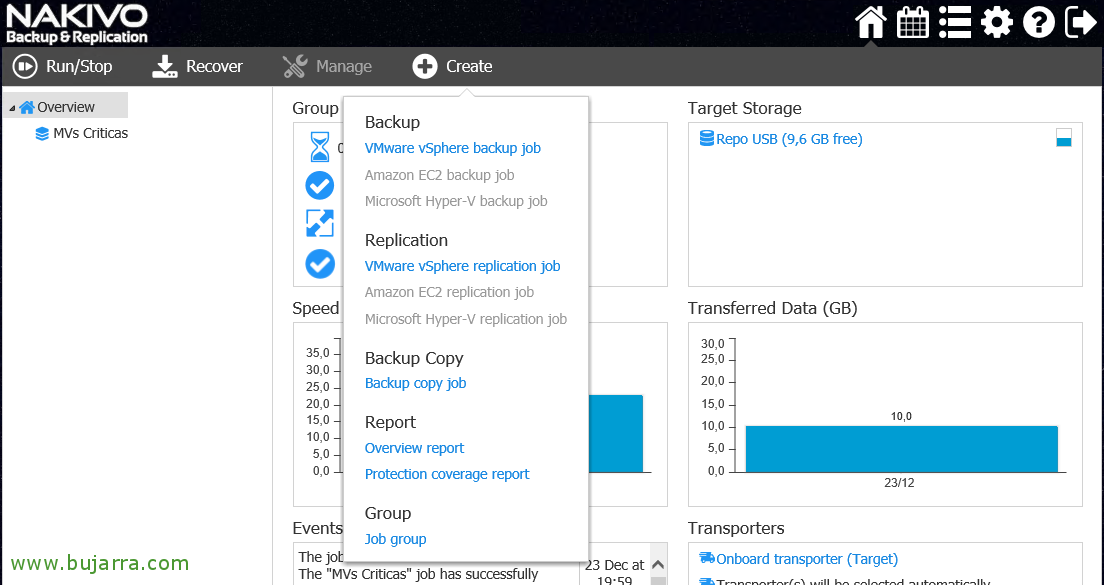Screen dimensions: 1104x585
Task: Choose Backup copy job
Action: (x=415, y=383)
